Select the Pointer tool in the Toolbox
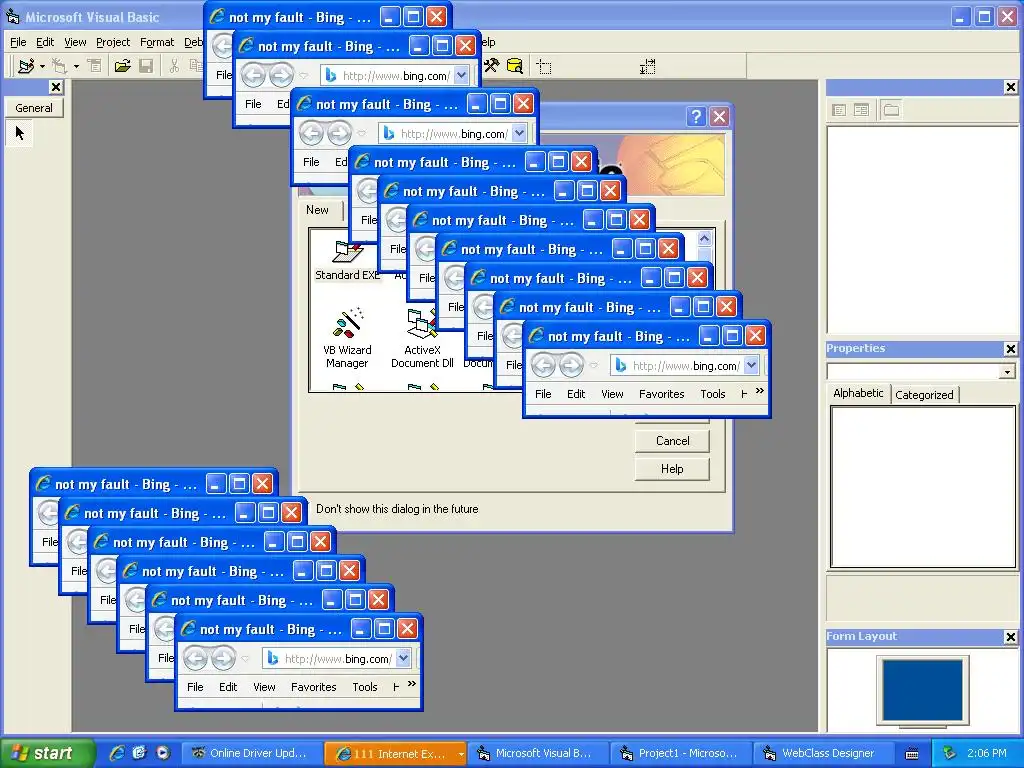The image size is (1024, 768). [20, 133]
